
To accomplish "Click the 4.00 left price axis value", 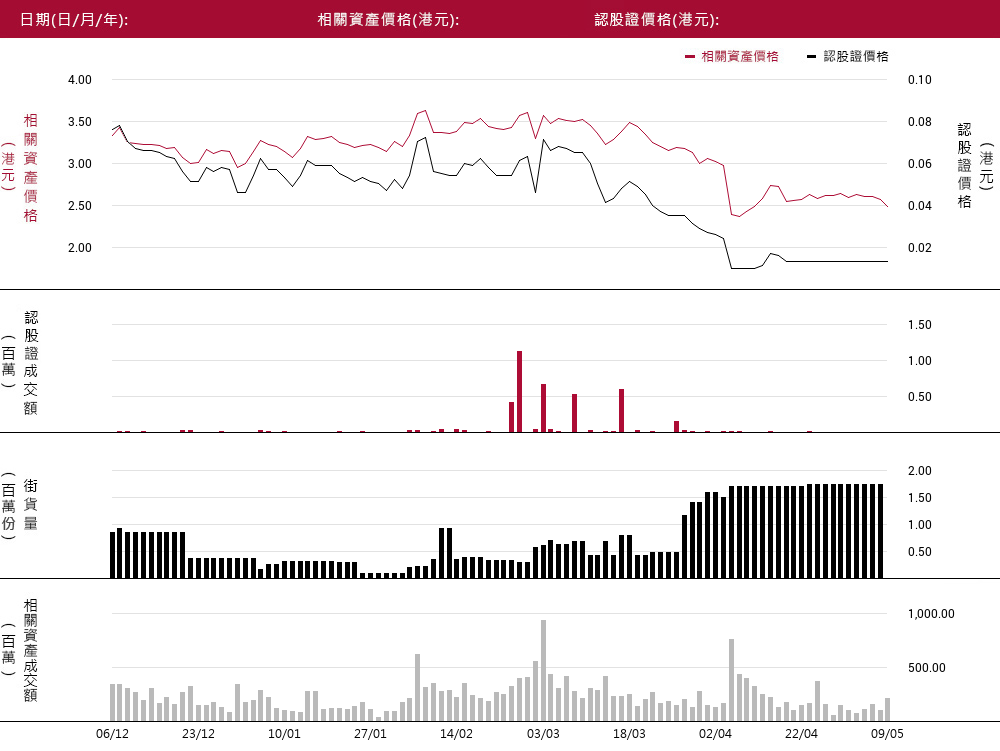I will coord(80,80).
